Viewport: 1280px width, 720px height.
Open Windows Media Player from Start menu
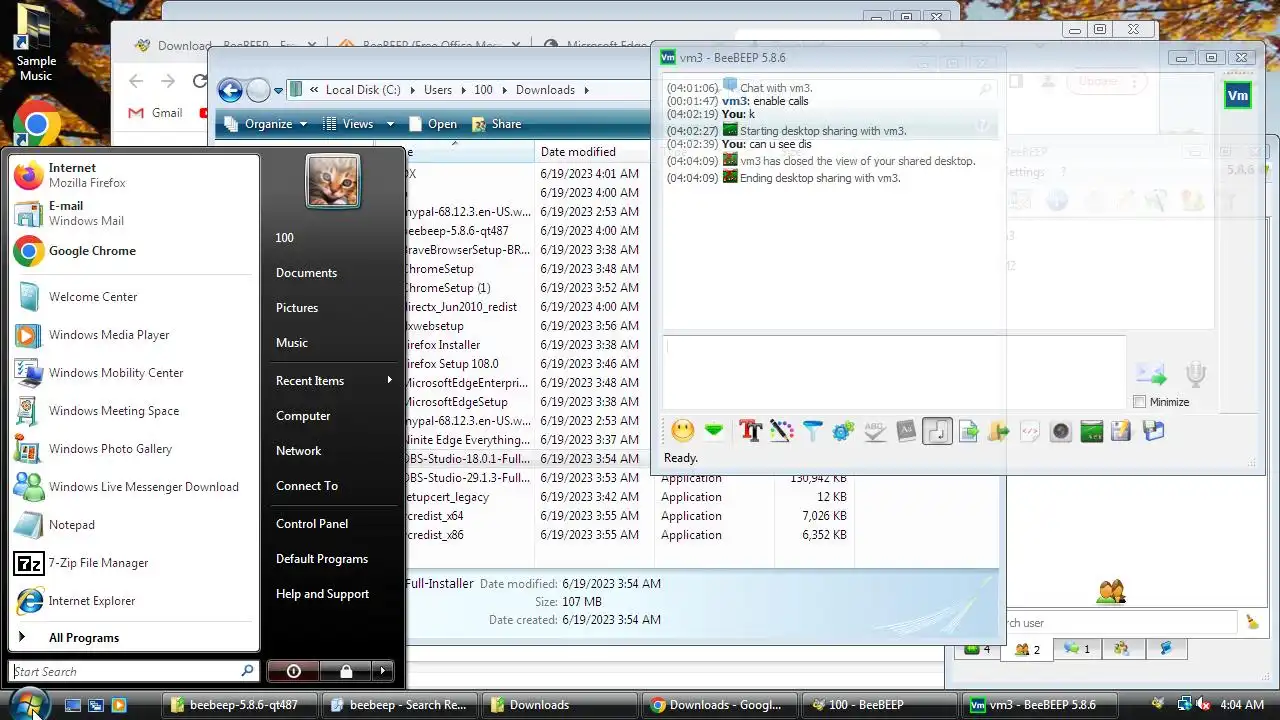click(x=134, y=335)
